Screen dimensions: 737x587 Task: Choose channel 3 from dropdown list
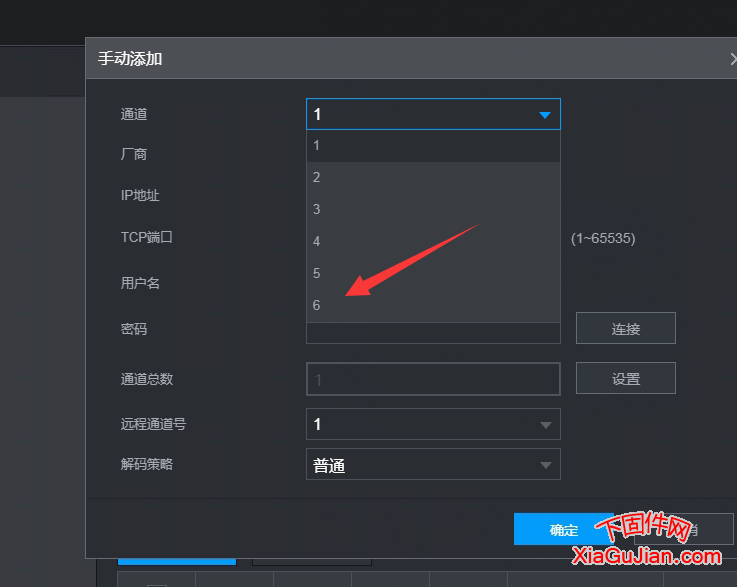(433, 209)
